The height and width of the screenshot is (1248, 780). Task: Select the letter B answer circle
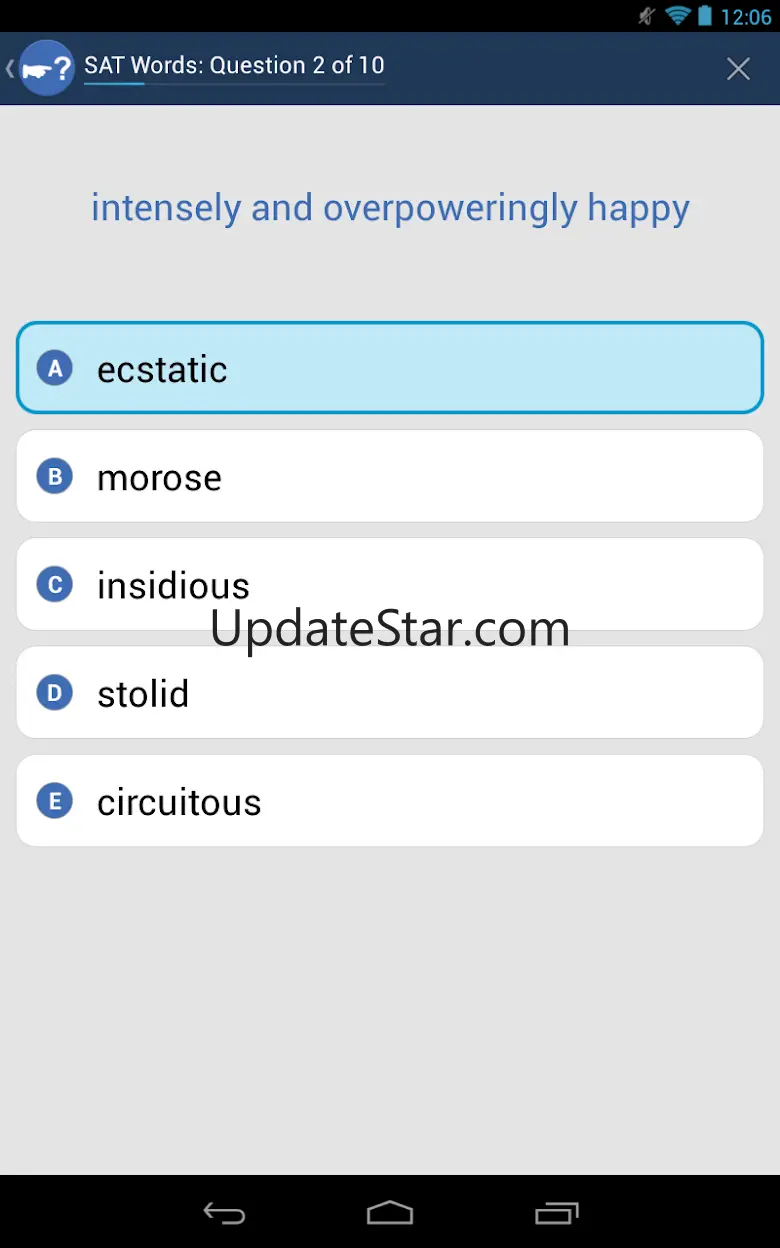click(x=55, y=477)
